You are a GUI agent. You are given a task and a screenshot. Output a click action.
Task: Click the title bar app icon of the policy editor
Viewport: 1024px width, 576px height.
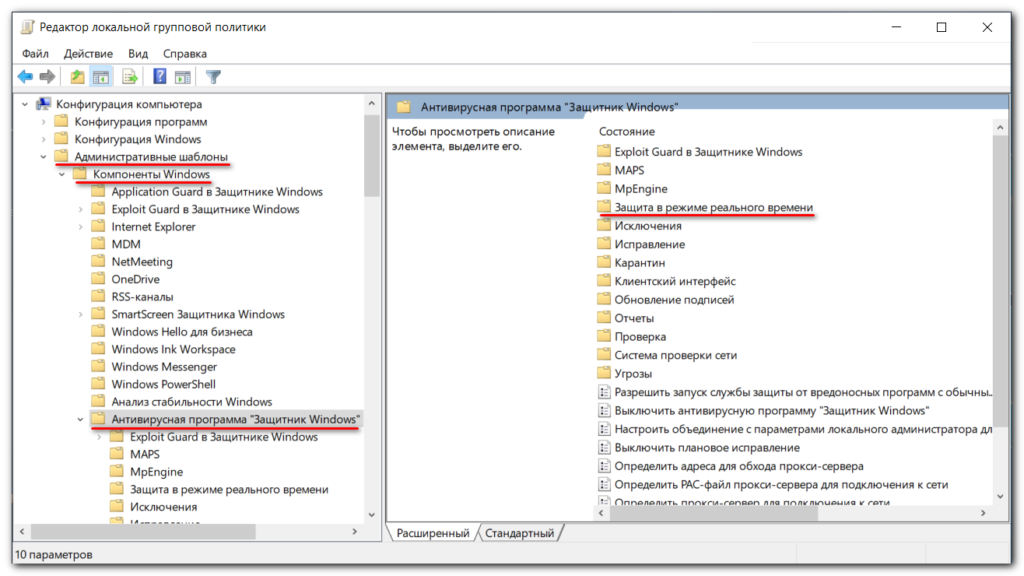(27, 27)
